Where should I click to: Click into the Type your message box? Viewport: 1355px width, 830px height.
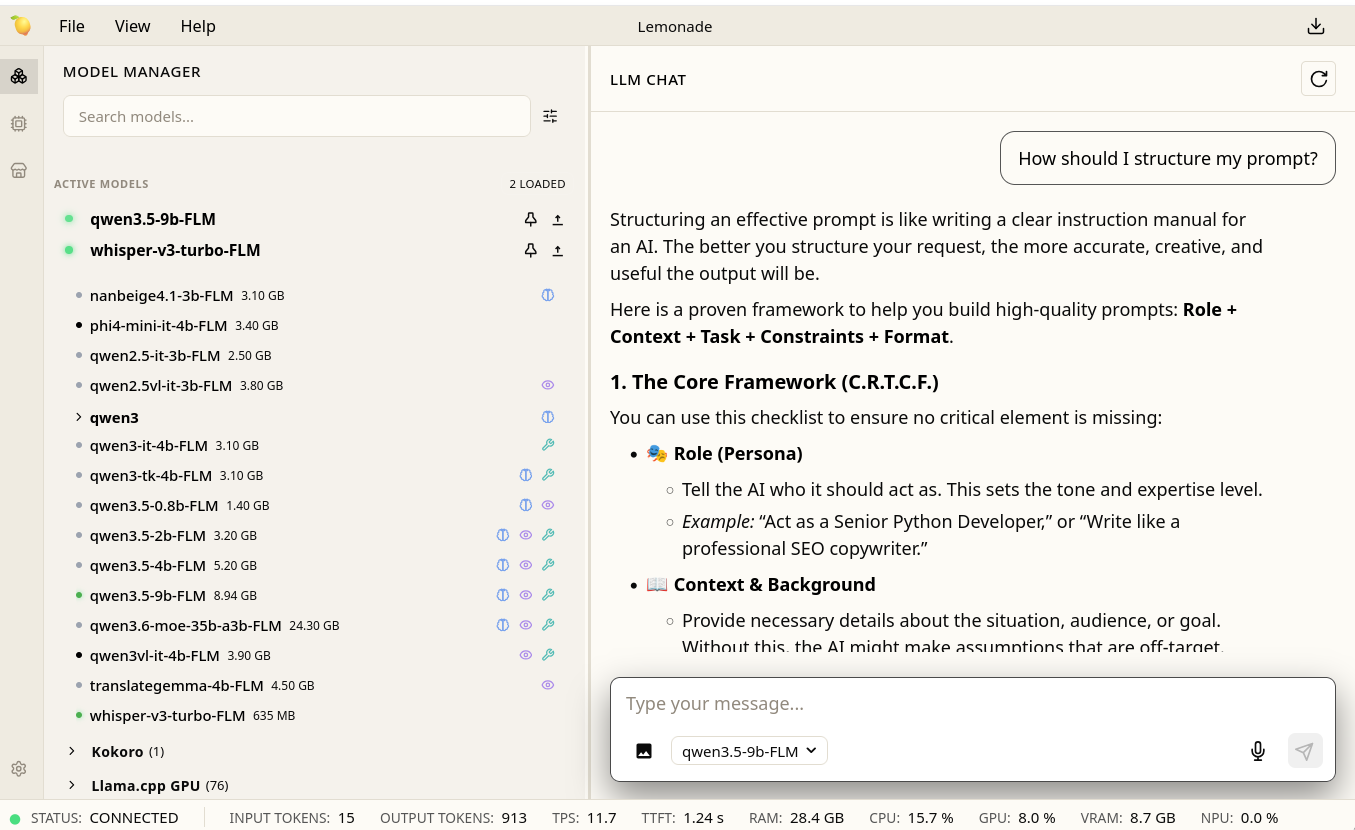coord(972,704)
